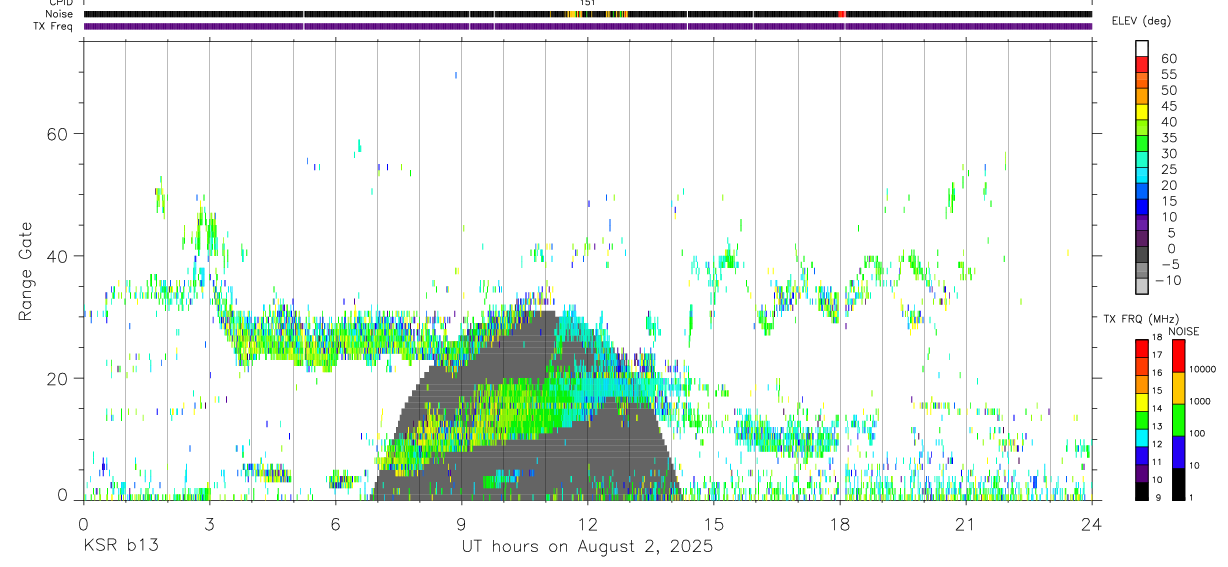Viewport: 1228px width, 567px height.
Task: Click the red marker in the Noise strip near 18 UT
Action: click(842, 14)
